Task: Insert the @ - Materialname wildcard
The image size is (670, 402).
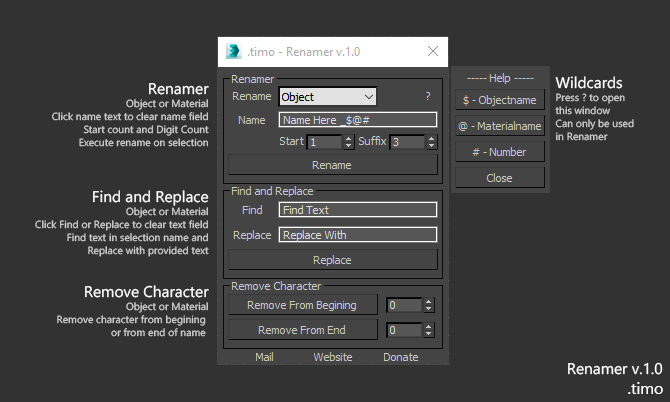Action: (x=500, y=126)
